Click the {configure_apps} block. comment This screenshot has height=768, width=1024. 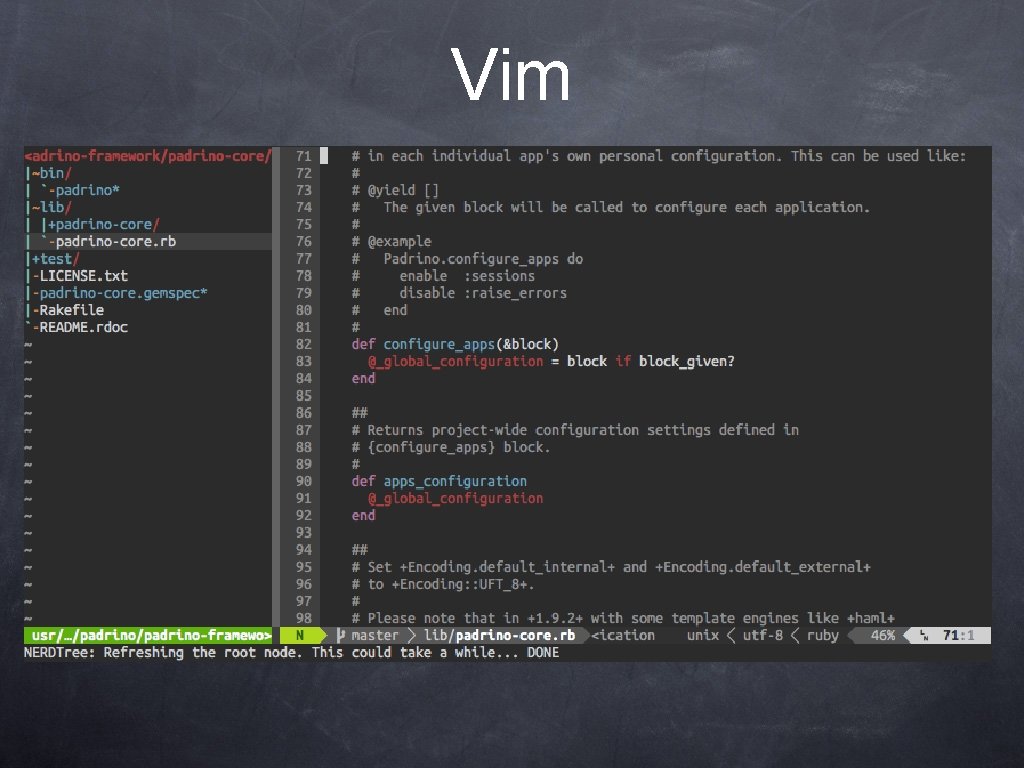point(451,447)
